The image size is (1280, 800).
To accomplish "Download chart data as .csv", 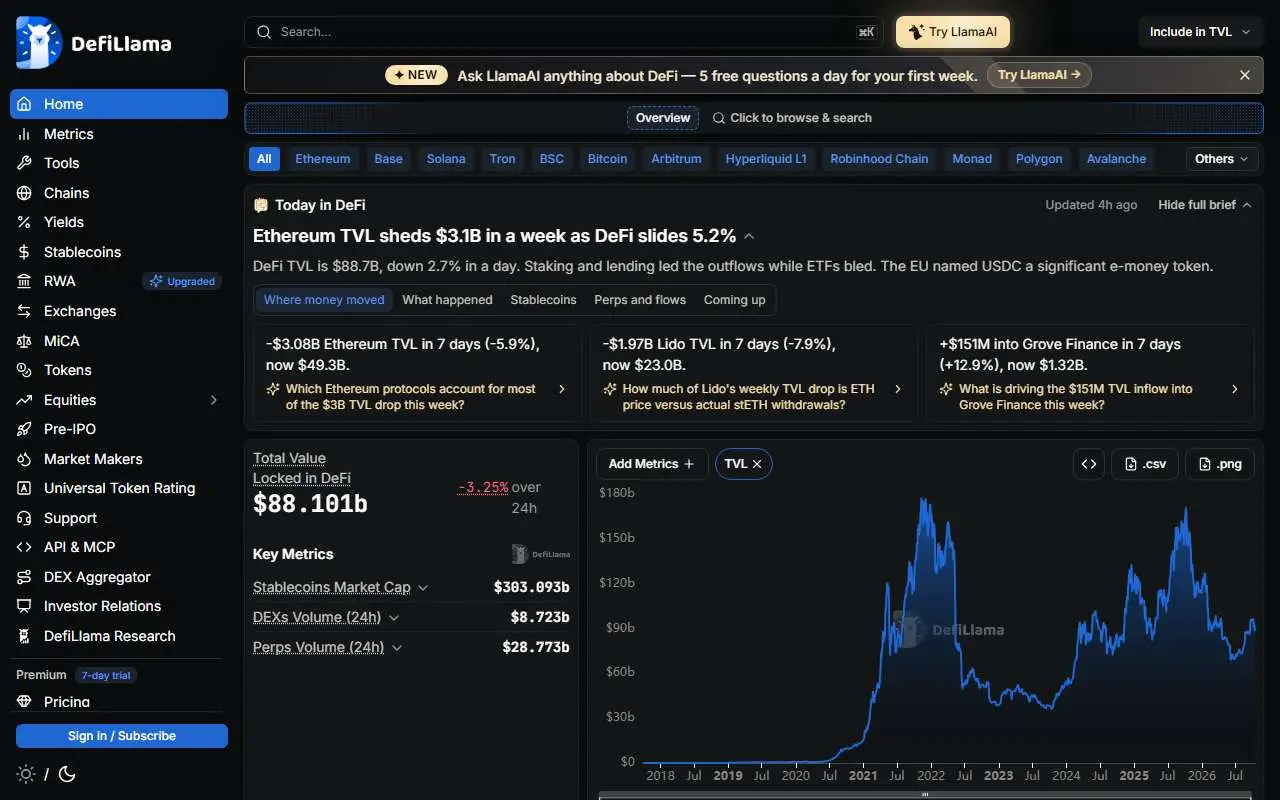I will tap(1145, 464).
